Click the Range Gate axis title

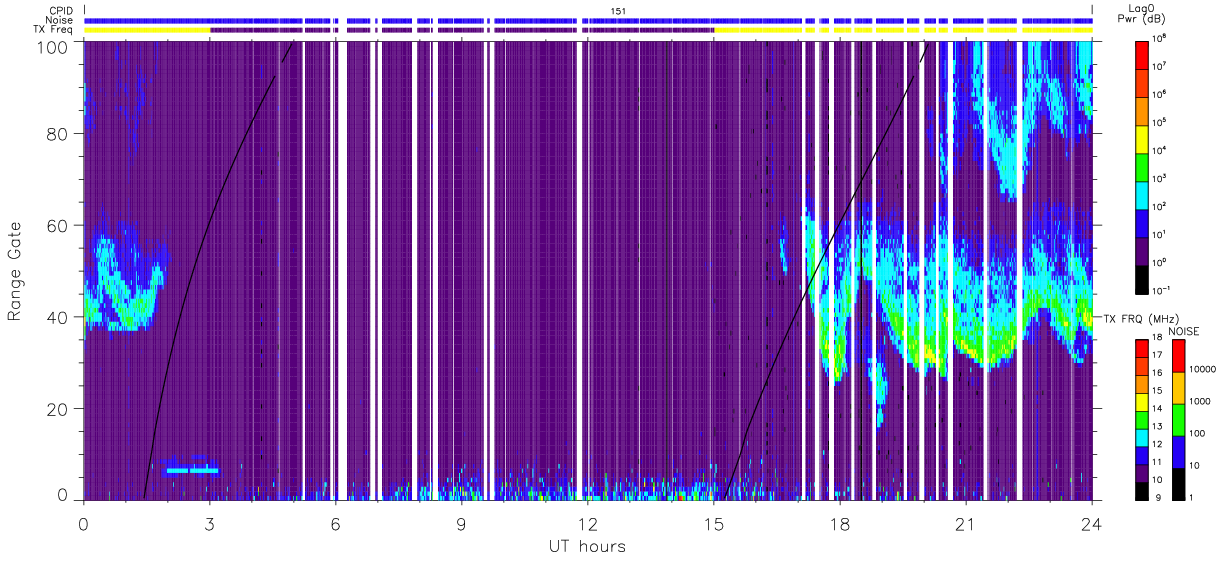coord(15,271)
